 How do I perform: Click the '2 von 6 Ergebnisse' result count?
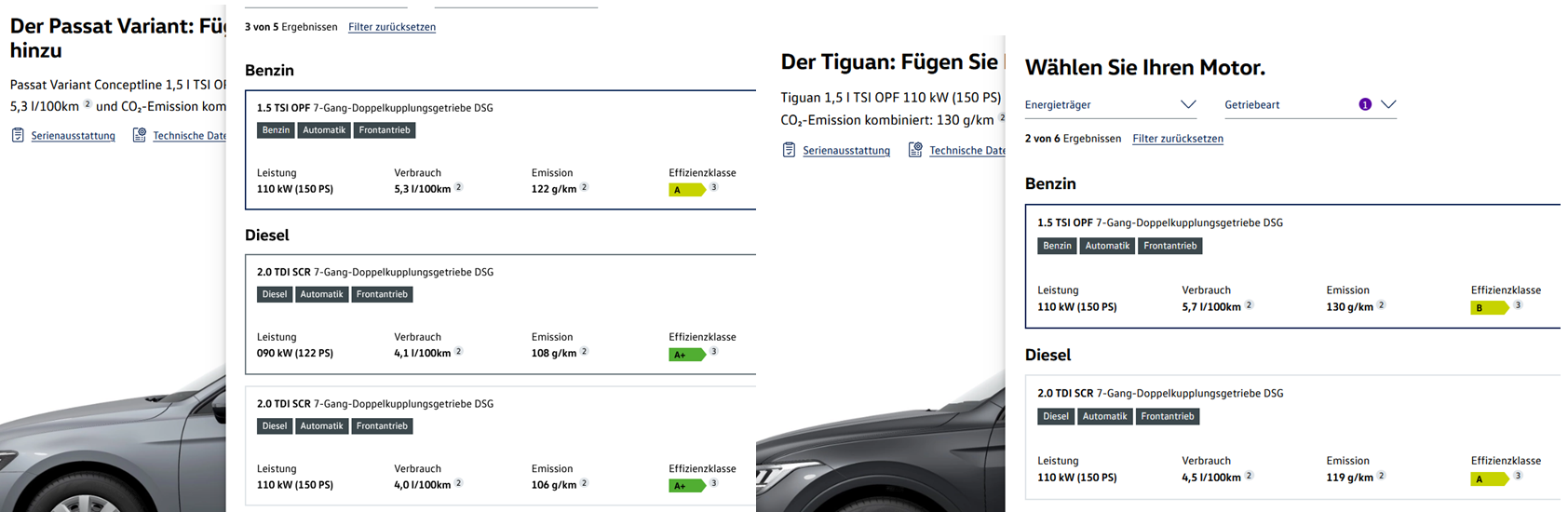1074,139
